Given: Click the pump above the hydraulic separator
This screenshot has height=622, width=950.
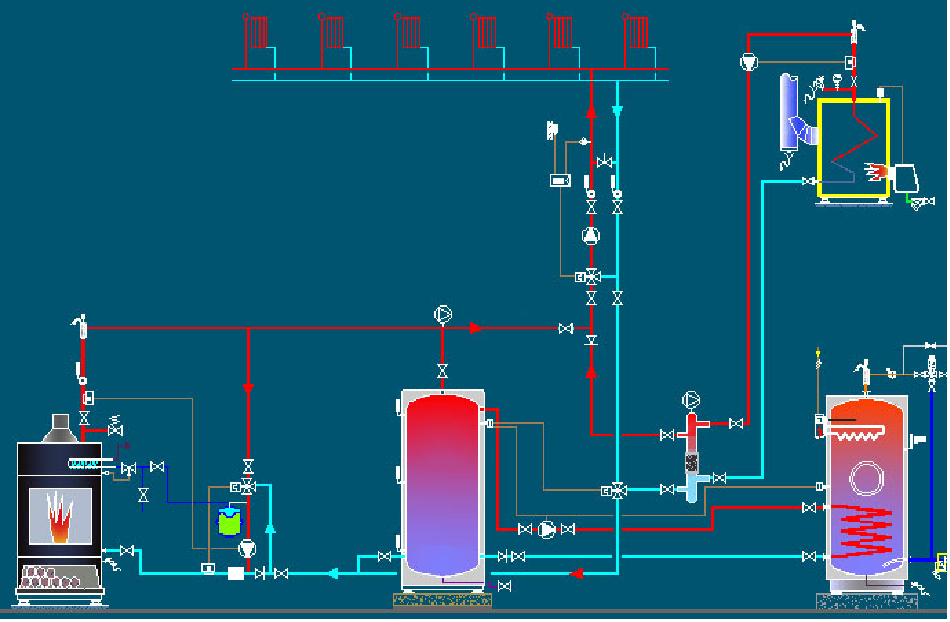Looking at the screenshot, I should tap(691, 400).
